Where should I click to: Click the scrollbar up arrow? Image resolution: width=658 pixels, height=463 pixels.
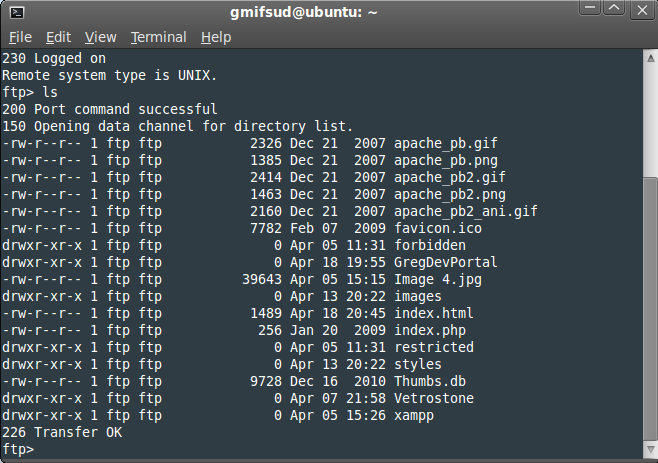[x=650, y=58]
